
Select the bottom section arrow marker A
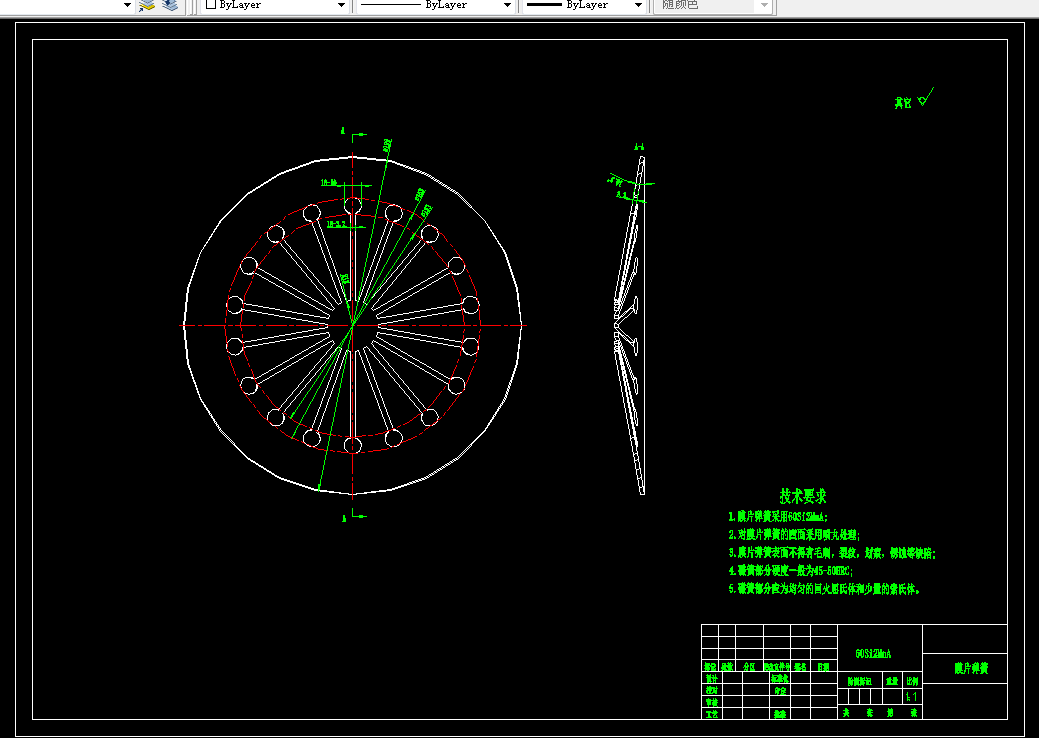354,516
